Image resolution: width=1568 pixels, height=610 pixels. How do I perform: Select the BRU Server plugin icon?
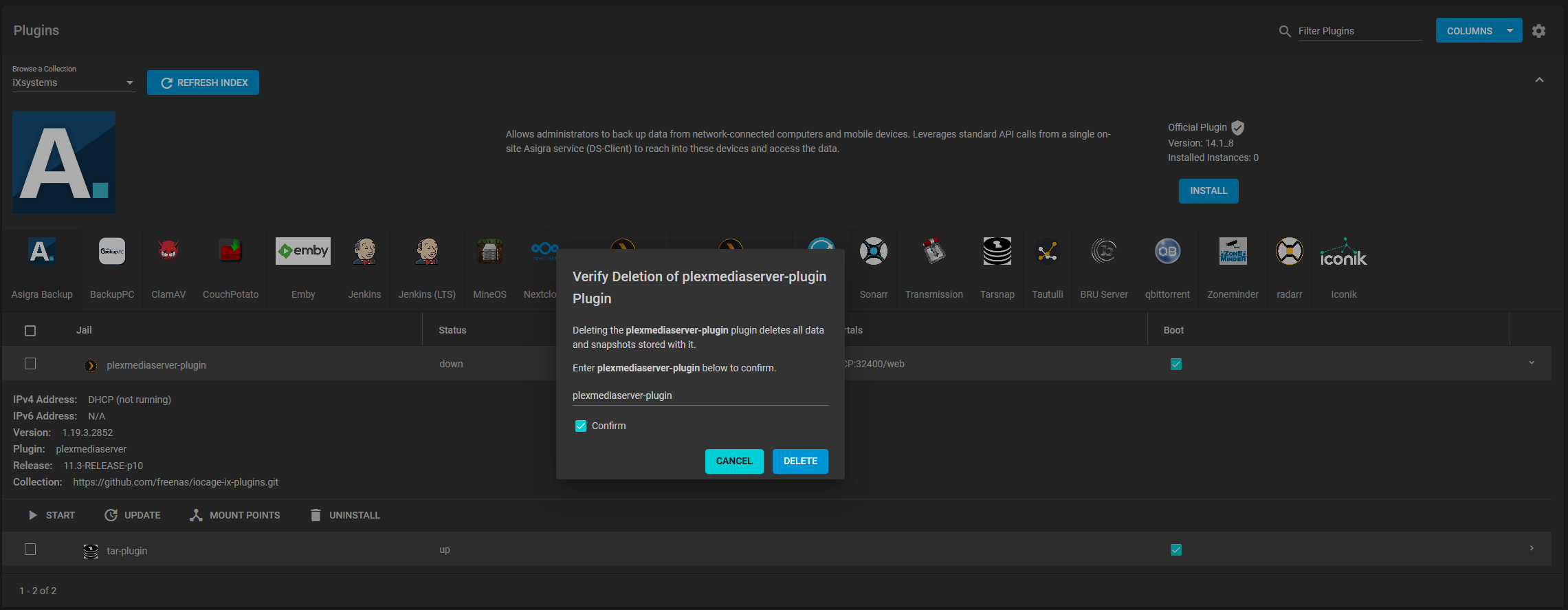pyautogui.click(x=1104, y=252)
